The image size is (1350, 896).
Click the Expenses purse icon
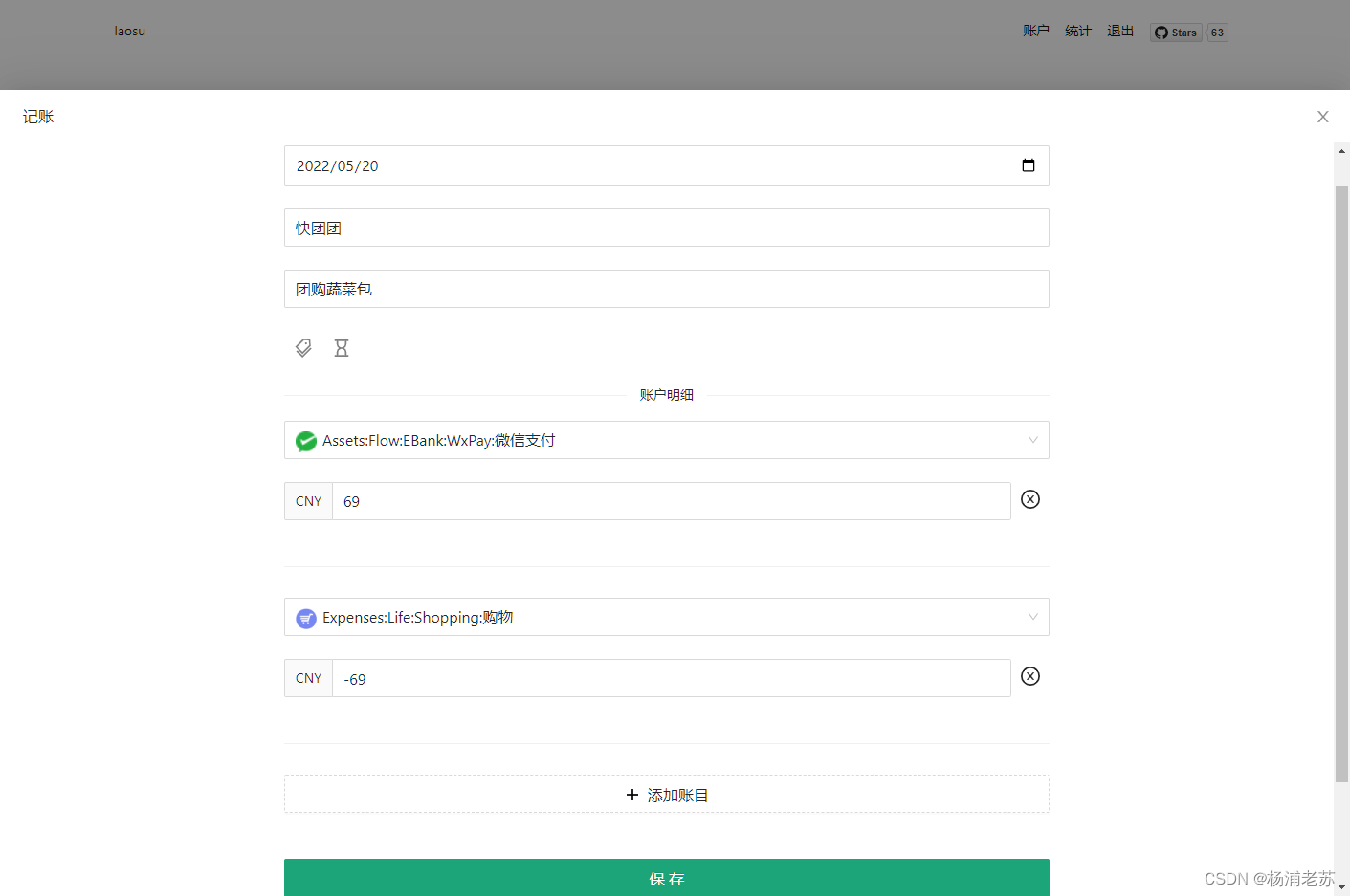tap(305, 618)
